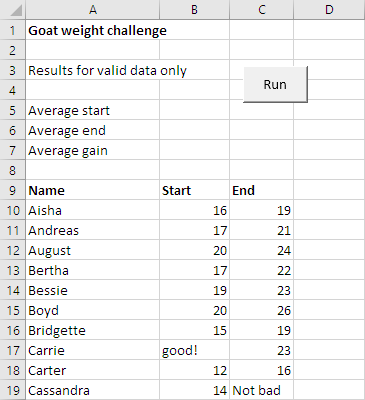
Task: Click the Run button
Action: 275,84
